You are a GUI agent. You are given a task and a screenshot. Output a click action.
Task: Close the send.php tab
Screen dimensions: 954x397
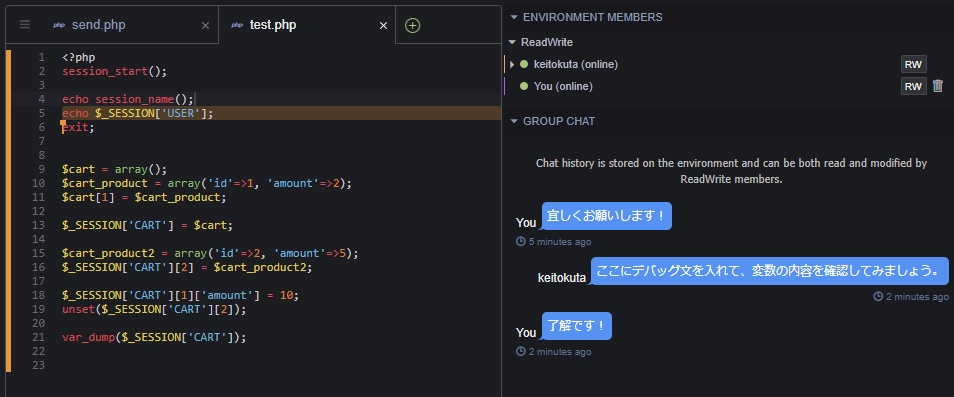[x=205, y=26]
